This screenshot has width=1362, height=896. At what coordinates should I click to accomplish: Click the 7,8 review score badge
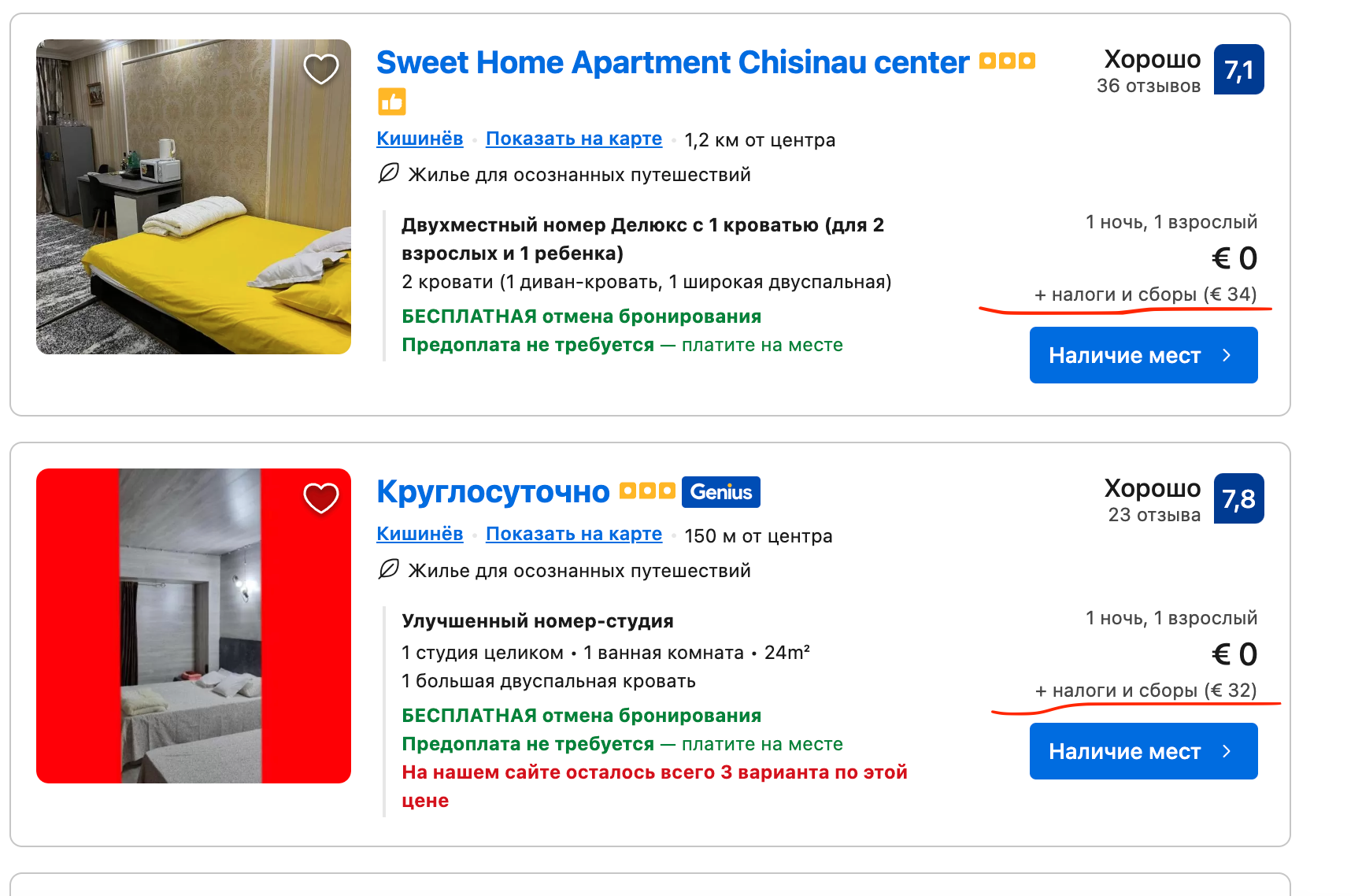[x=1238, y=498]
